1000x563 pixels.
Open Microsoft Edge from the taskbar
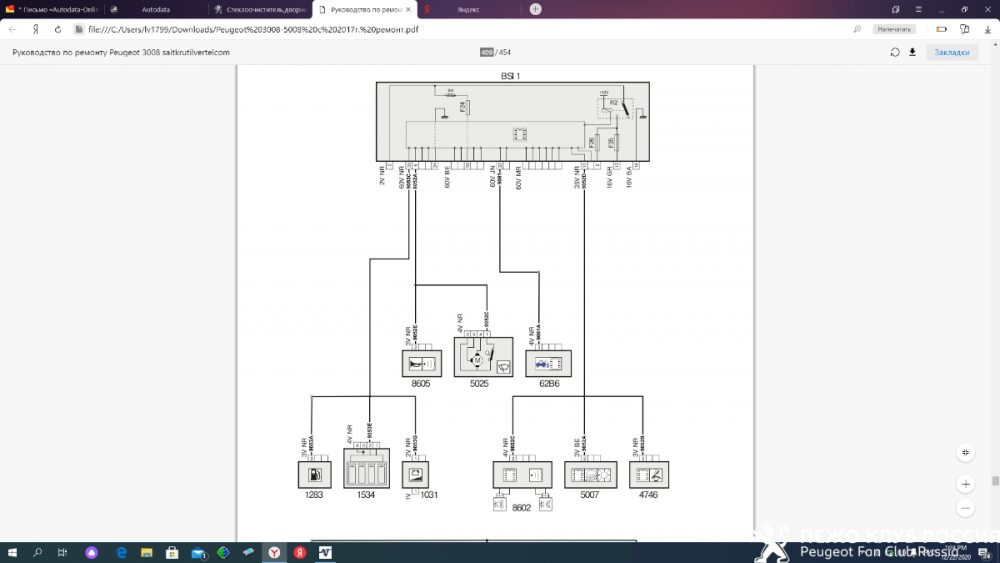click(x=121, y=552)
